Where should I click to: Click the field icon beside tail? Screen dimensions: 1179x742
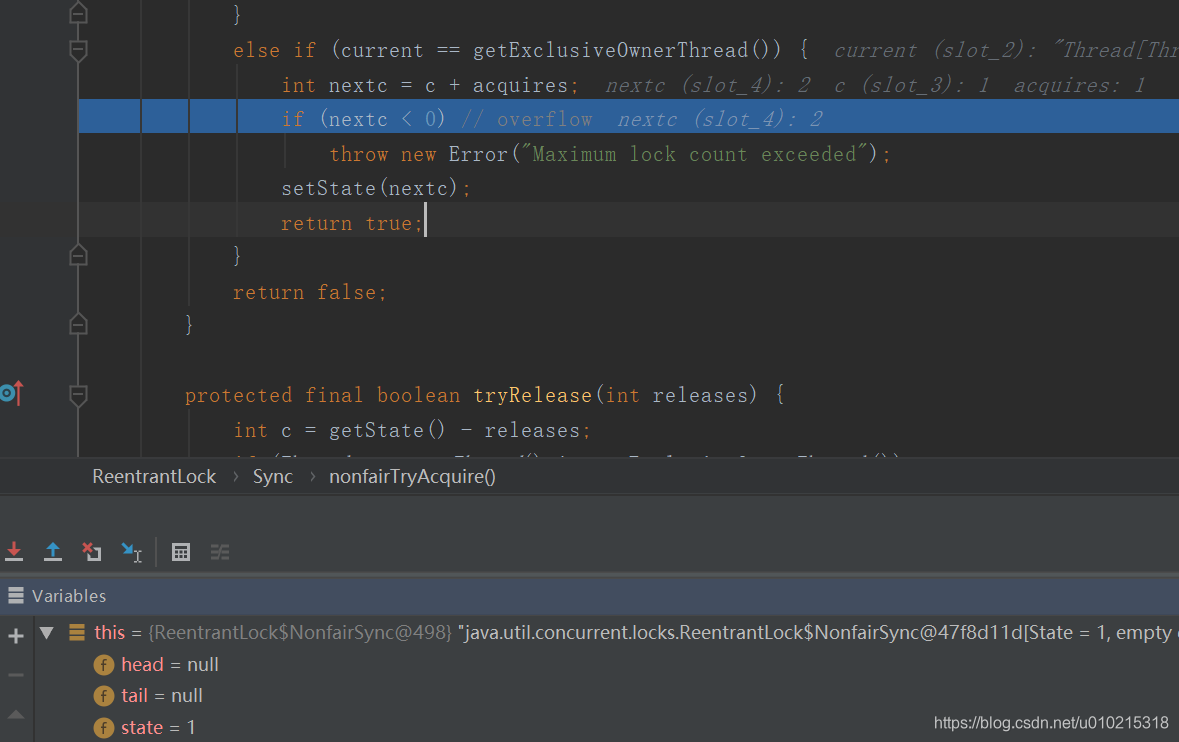[x=104, y=696]
